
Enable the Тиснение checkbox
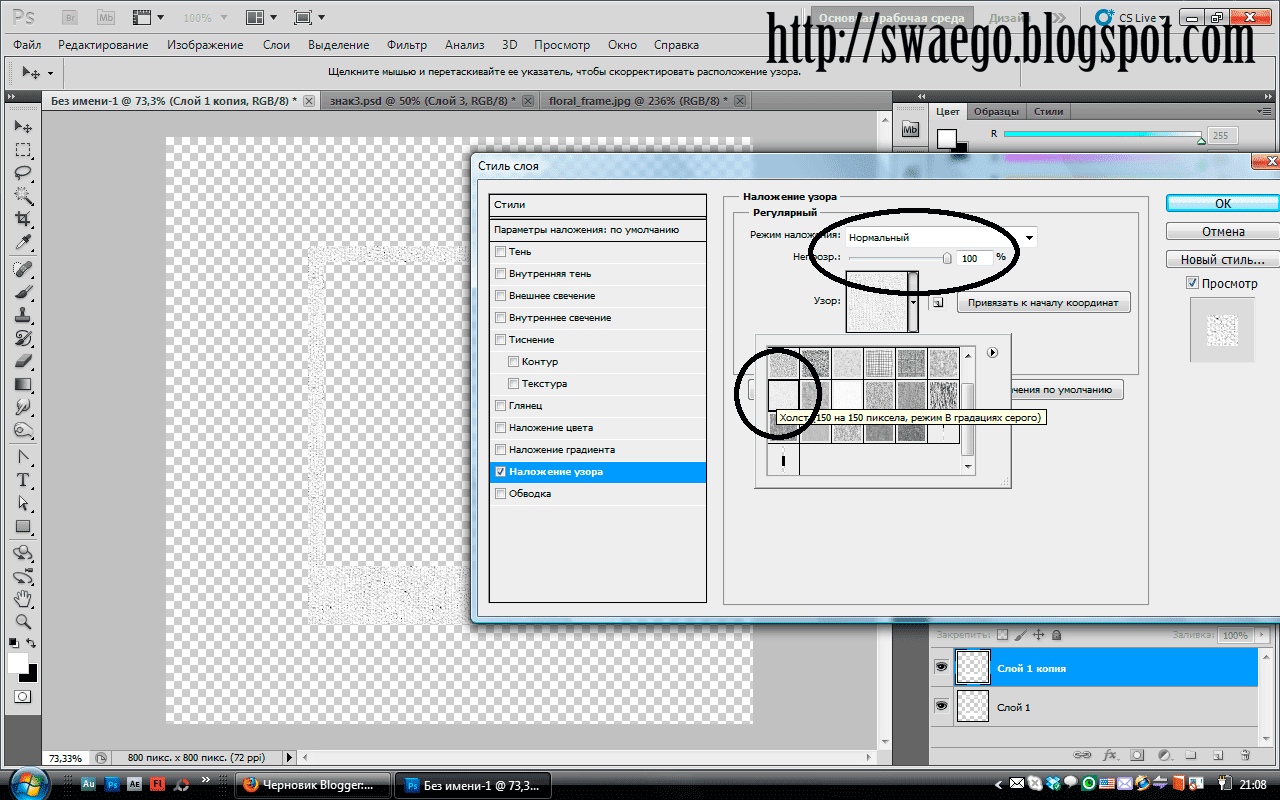point(500,340)
